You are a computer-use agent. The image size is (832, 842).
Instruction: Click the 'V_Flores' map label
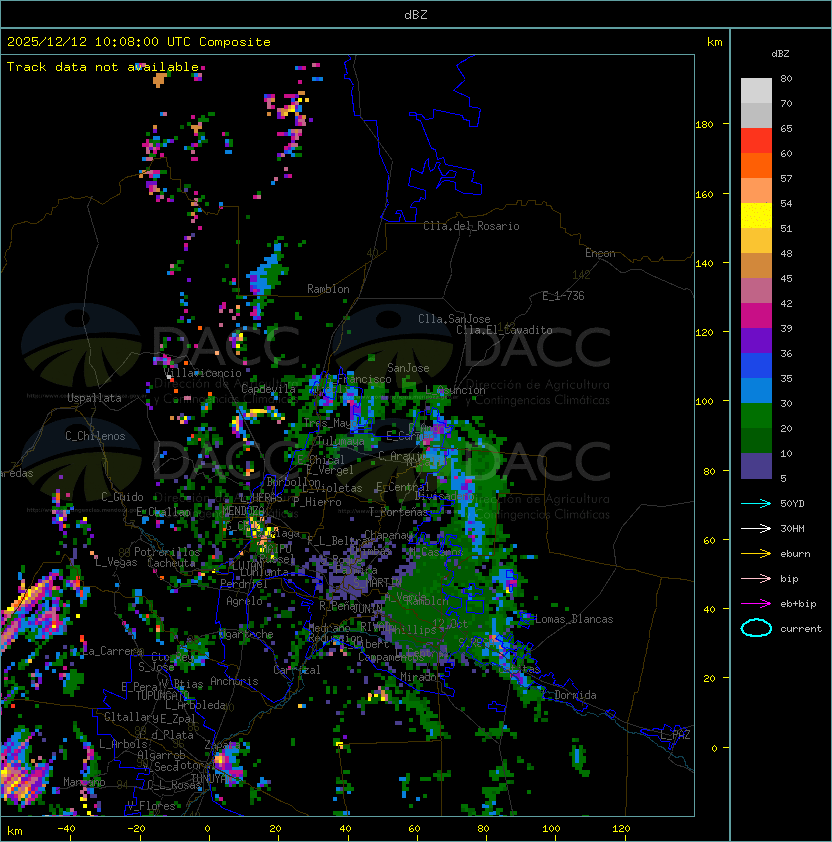(x=151, y=806)
